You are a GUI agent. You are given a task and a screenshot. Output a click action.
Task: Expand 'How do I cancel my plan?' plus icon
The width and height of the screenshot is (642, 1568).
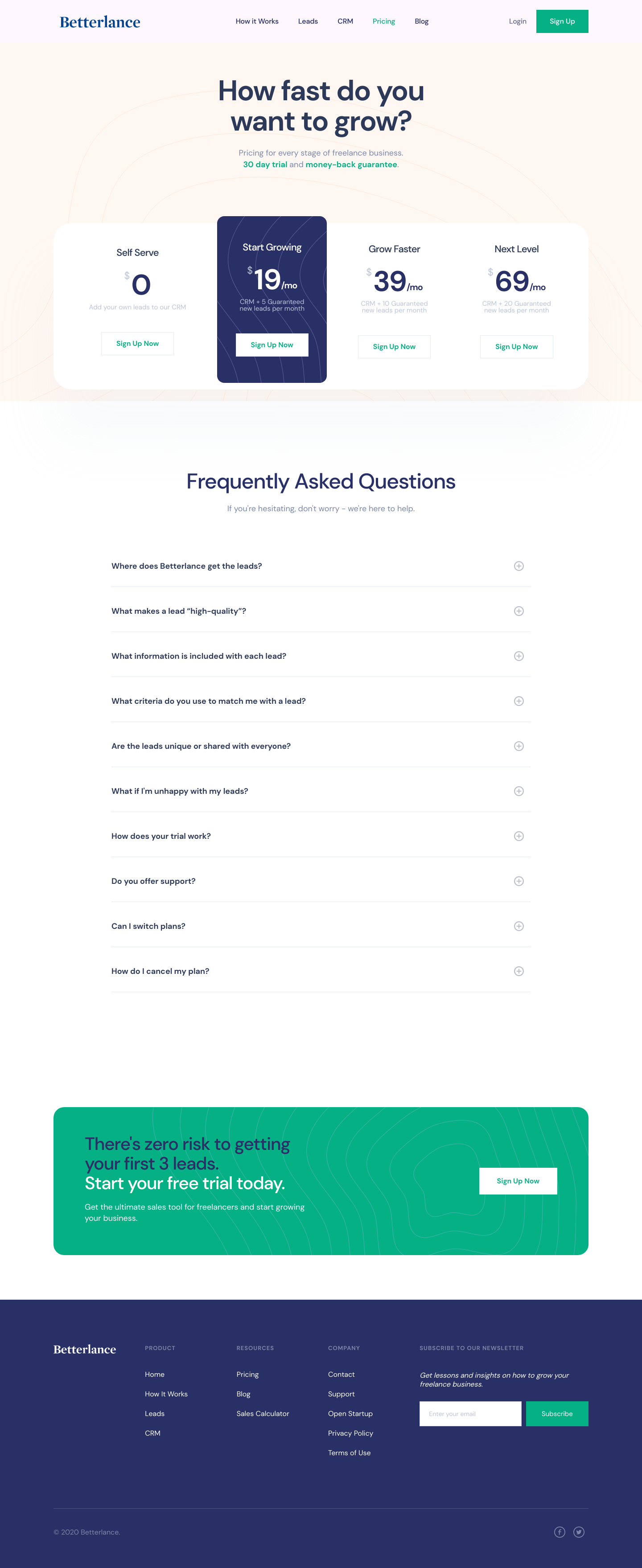coord(519,971)
